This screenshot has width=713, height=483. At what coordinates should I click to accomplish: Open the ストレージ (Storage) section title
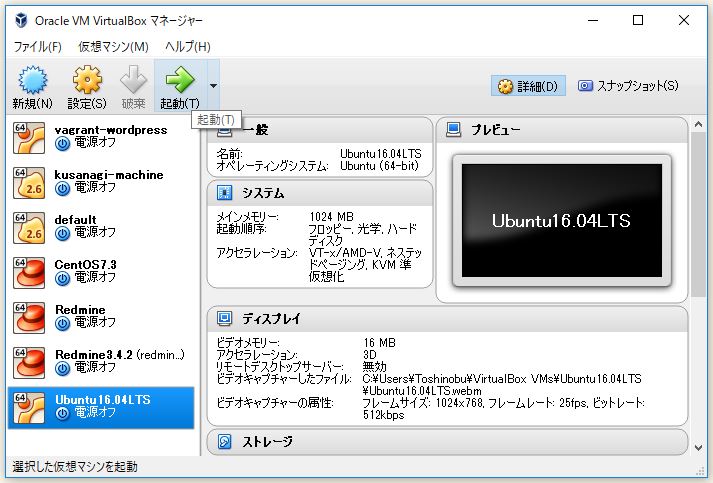267,442
